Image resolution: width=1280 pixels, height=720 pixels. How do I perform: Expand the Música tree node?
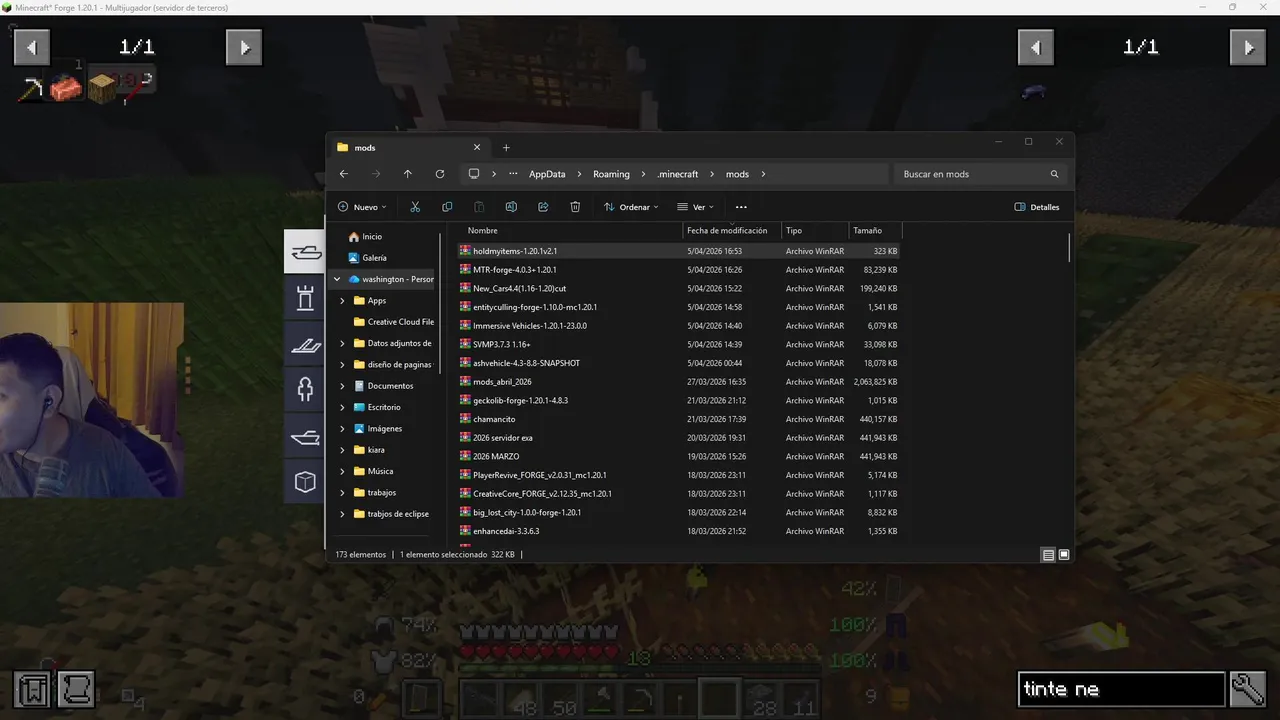[343, 471]
